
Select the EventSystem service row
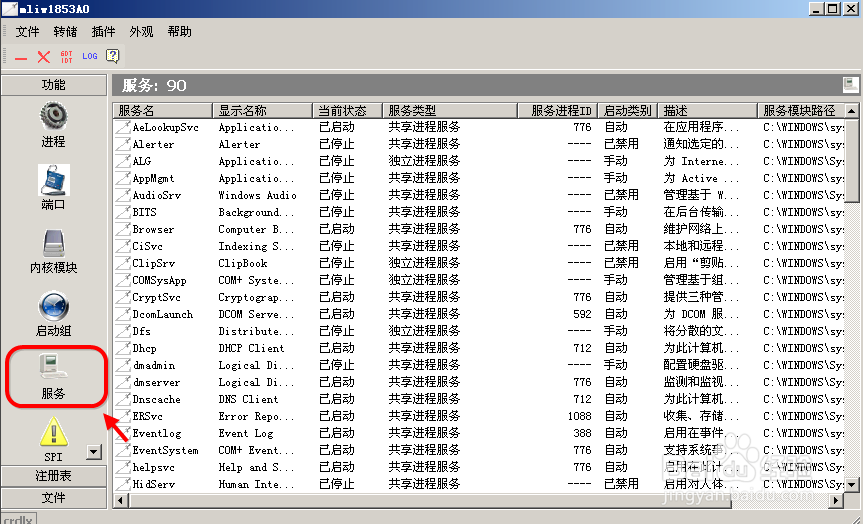(478, 450)
